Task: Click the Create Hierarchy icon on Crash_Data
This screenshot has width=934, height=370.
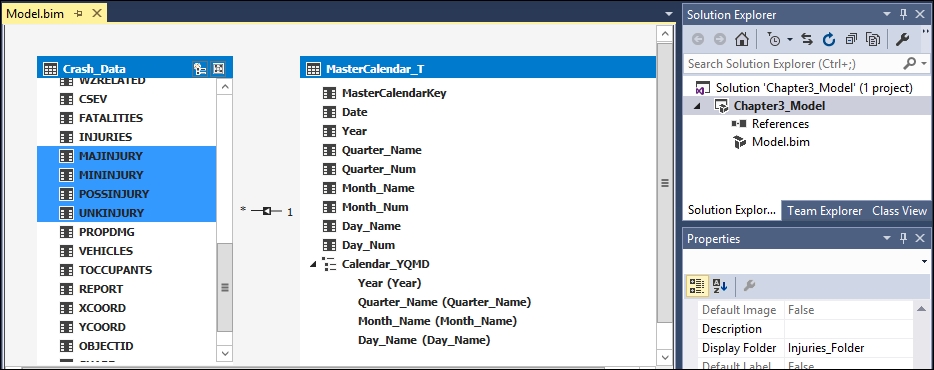Action: coord(200,69)
